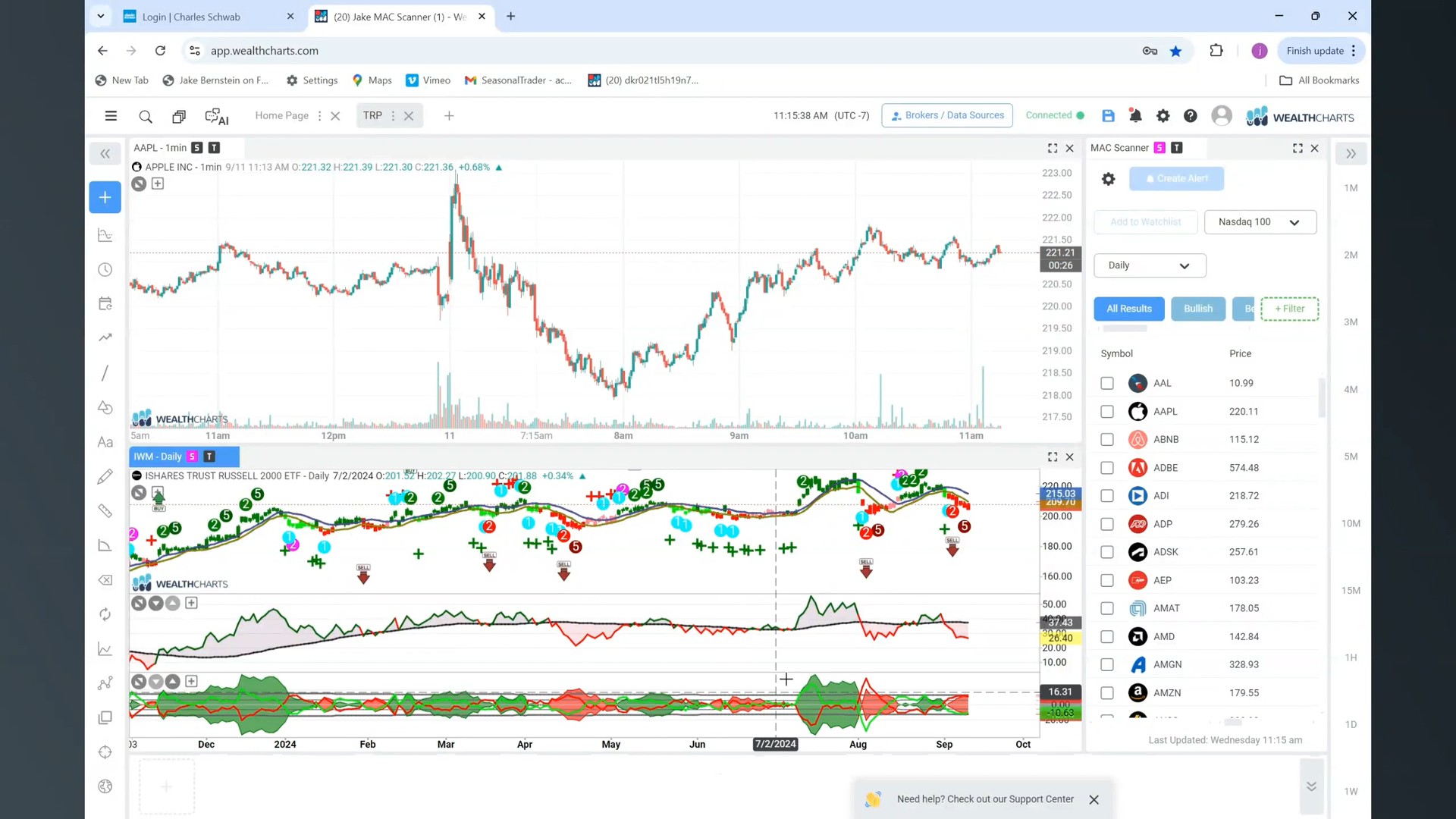This screenshot has width=1456, height=819.
Task: Open the Jake Bernstein bookmark
Action: coord(215,80)
